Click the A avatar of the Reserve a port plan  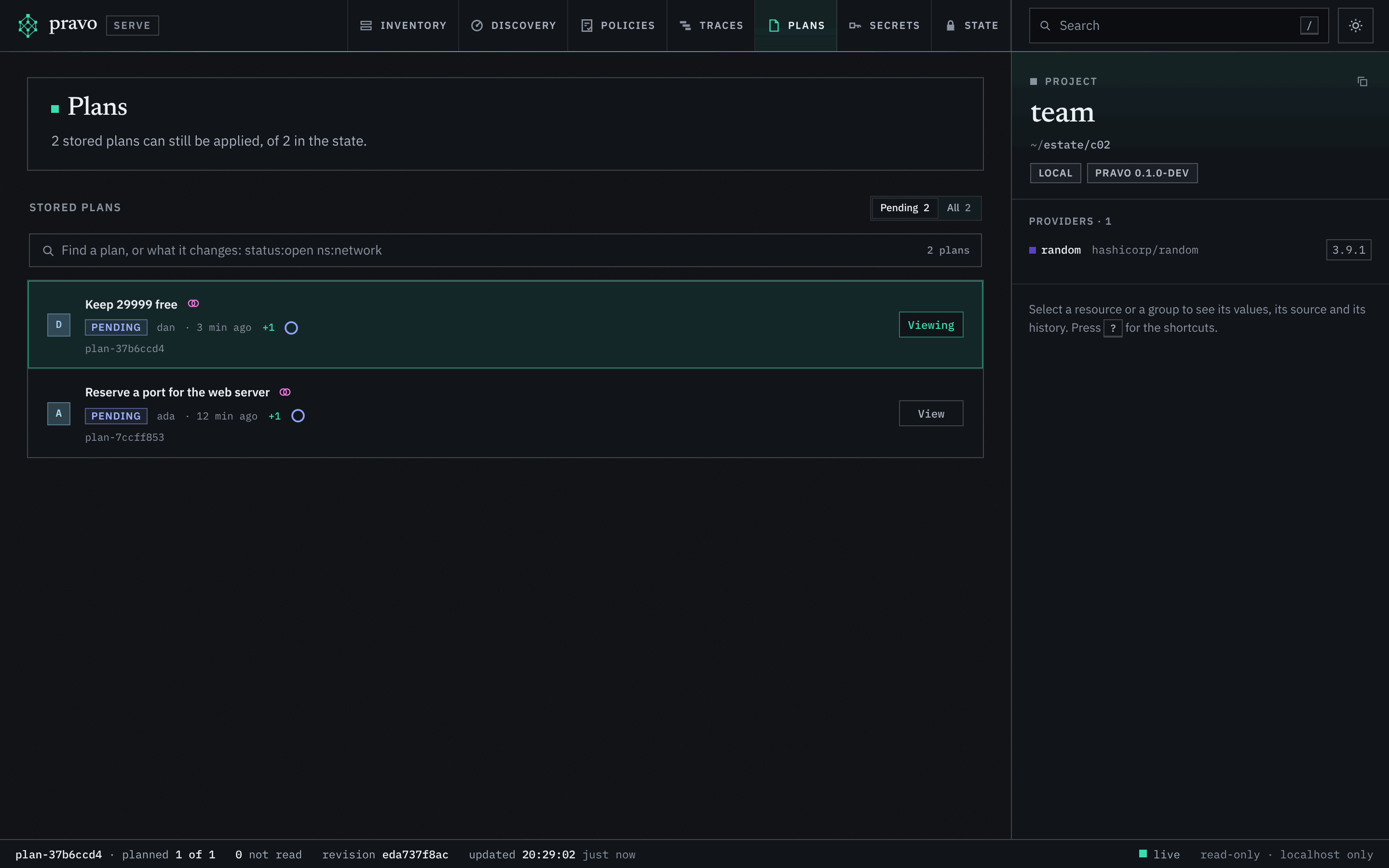[x=58, y=413]
